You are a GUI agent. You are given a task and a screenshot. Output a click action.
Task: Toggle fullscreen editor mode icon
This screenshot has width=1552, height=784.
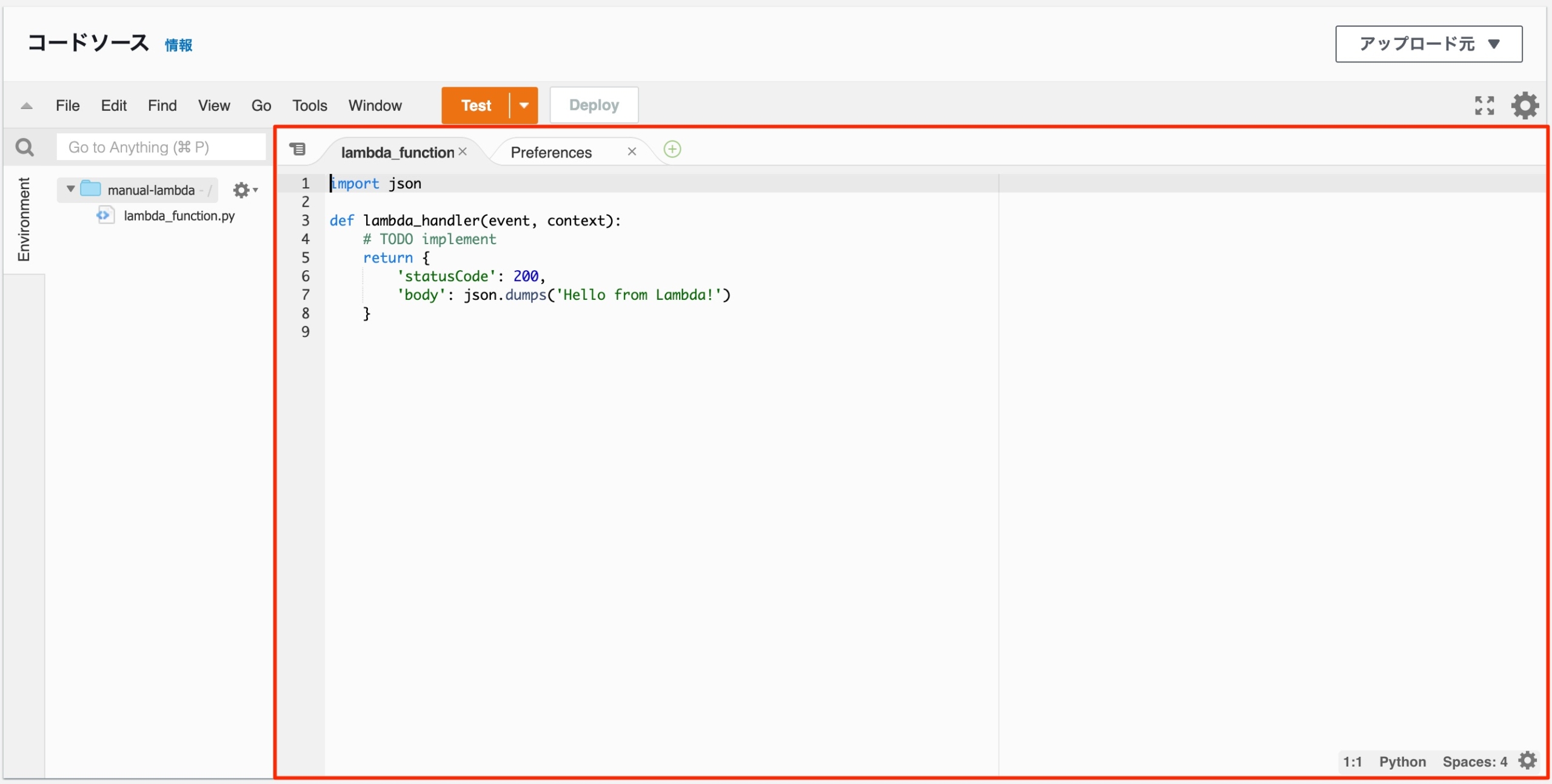1484,105
